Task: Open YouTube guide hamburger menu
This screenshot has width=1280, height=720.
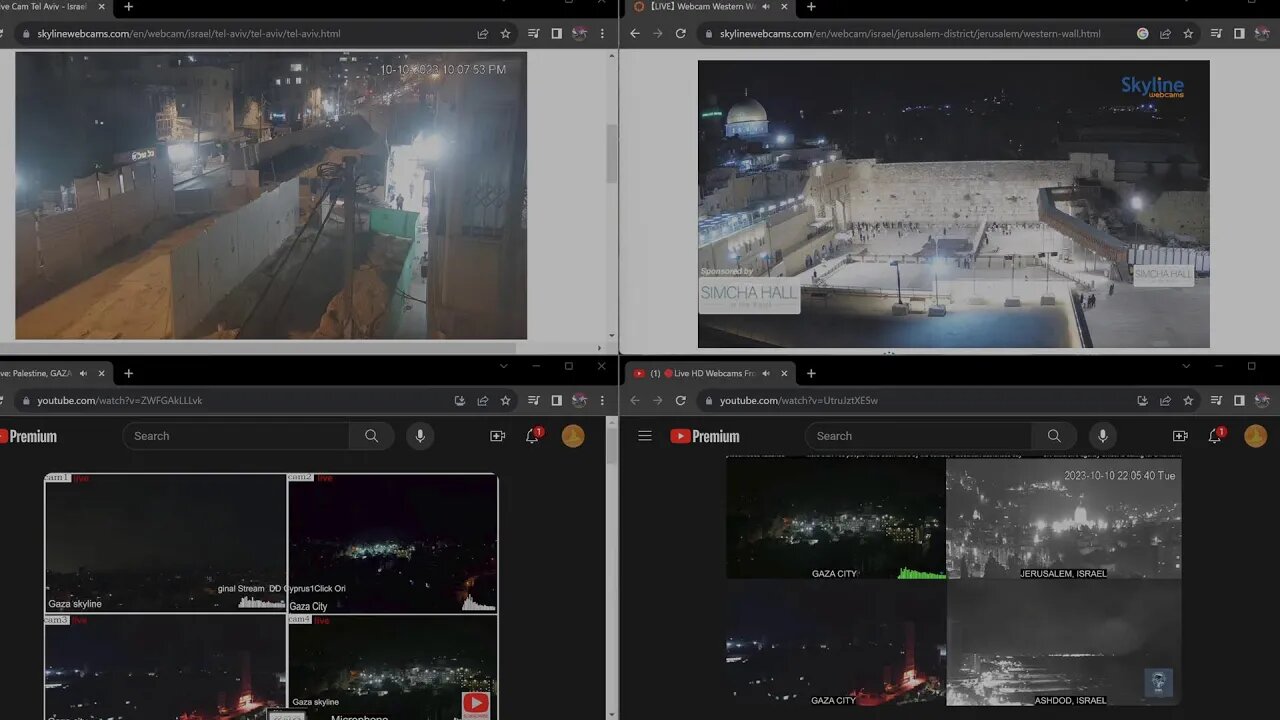Action: click(645, 436)
